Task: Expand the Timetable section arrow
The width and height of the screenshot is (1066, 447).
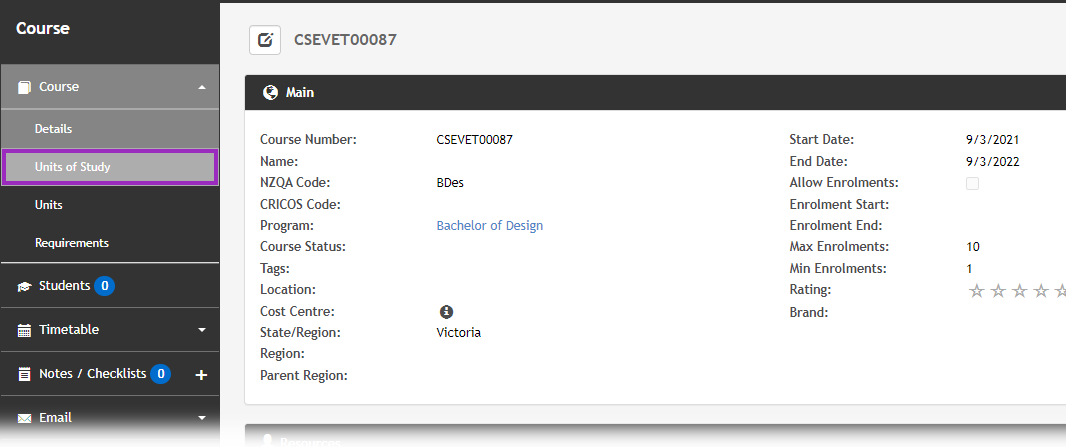Action: [x=202, y=330]
